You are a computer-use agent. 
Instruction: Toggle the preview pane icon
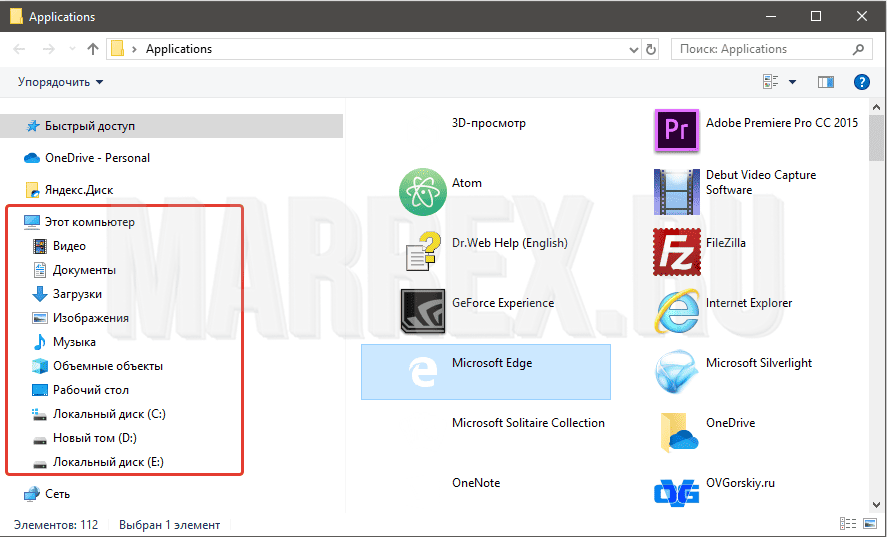coord(826,82)
